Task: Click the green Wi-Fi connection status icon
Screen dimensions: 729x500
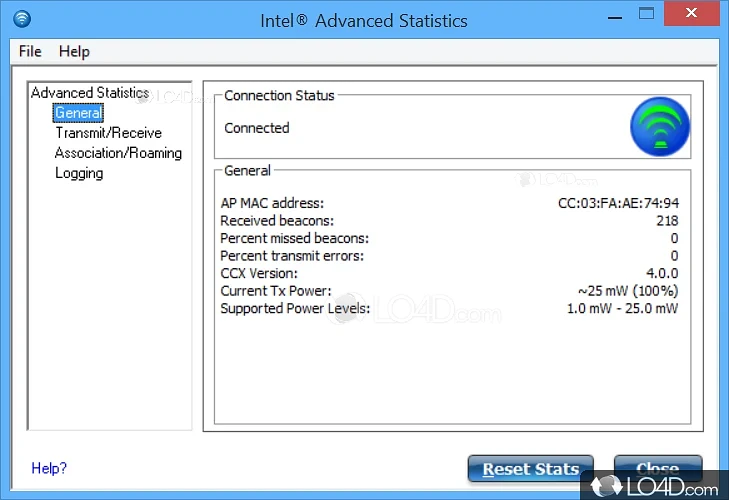Action: click(659, 126)
